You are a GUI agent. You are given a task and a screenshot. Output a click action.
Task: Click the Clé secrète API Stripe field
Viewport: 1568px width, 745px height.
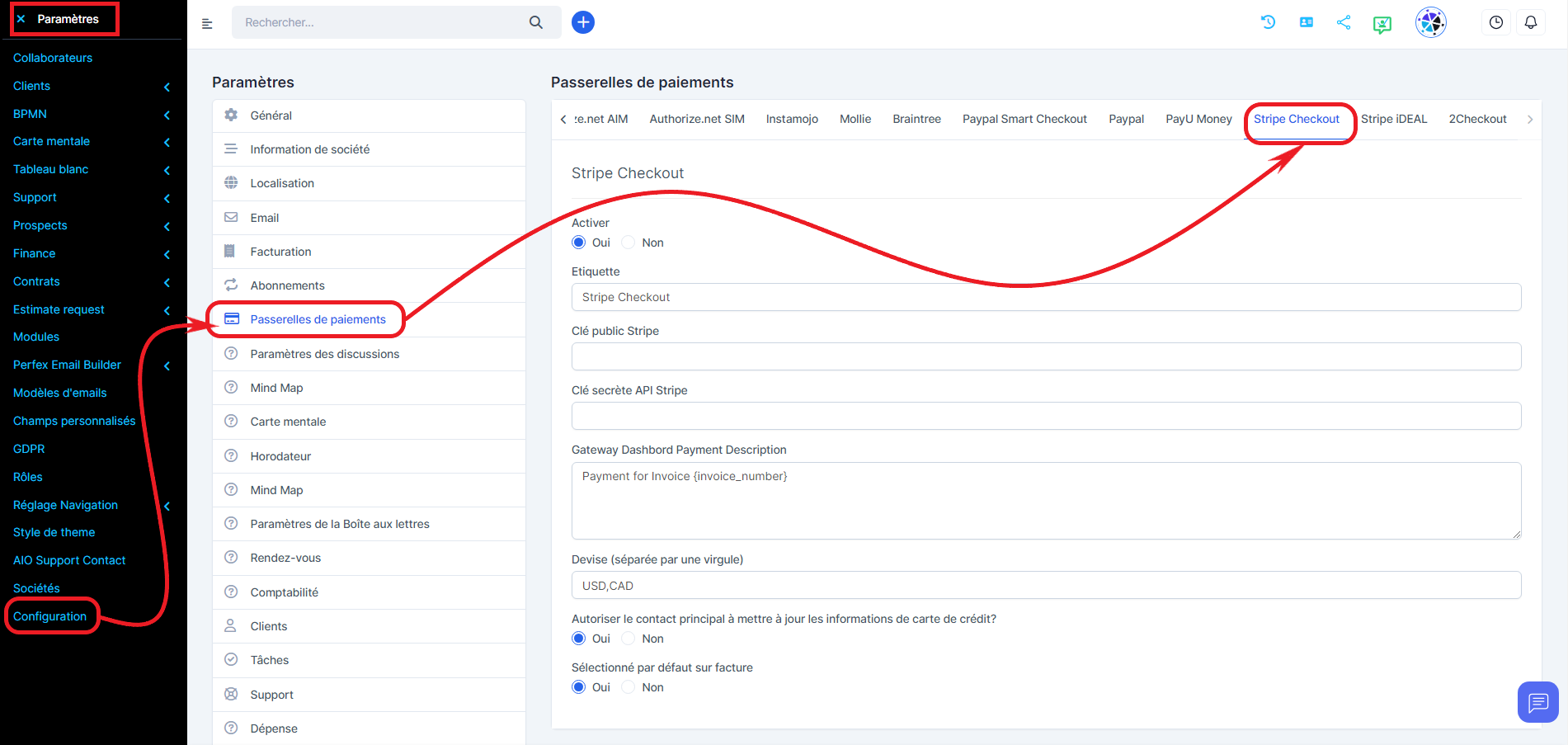click(x=1046, y=416)
